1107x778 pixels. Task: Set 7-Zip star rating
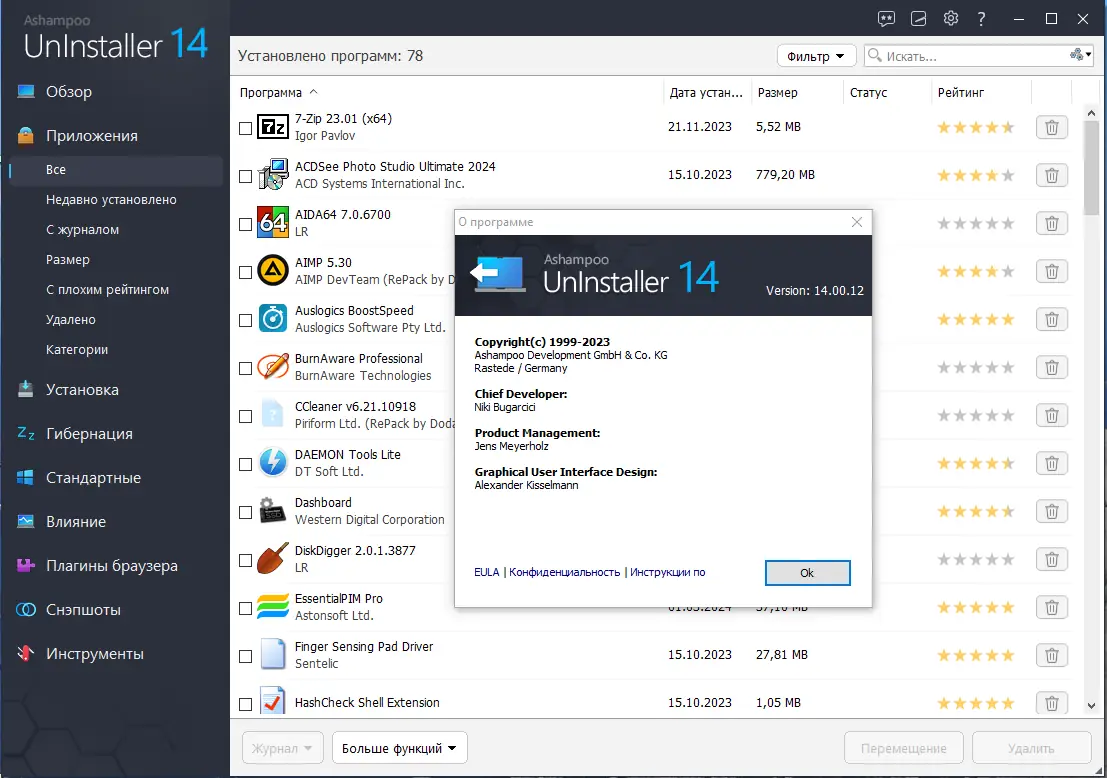tap(976, 127)
